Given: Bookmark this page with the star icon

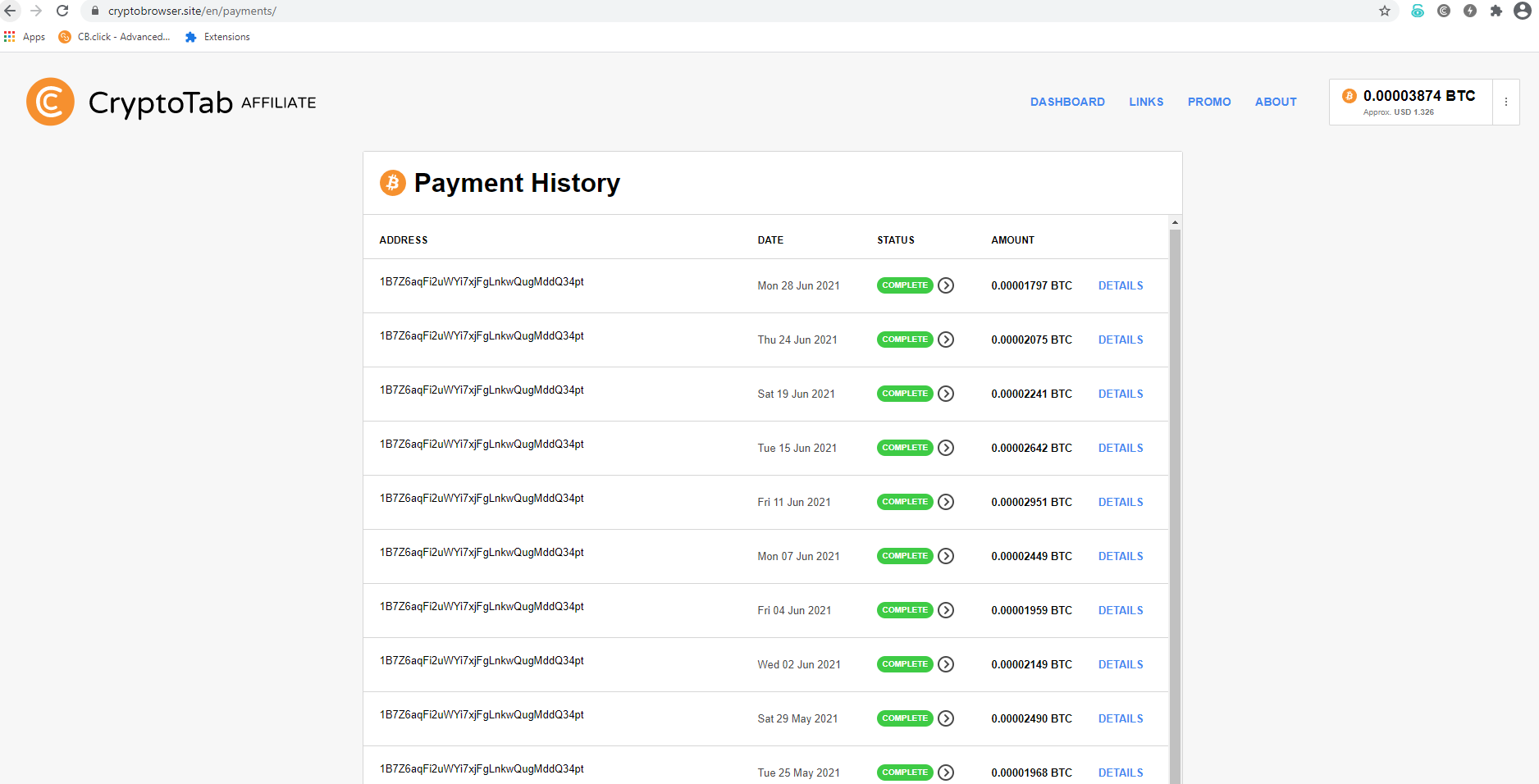Looking at the screenshot, I should (1385, 11).
